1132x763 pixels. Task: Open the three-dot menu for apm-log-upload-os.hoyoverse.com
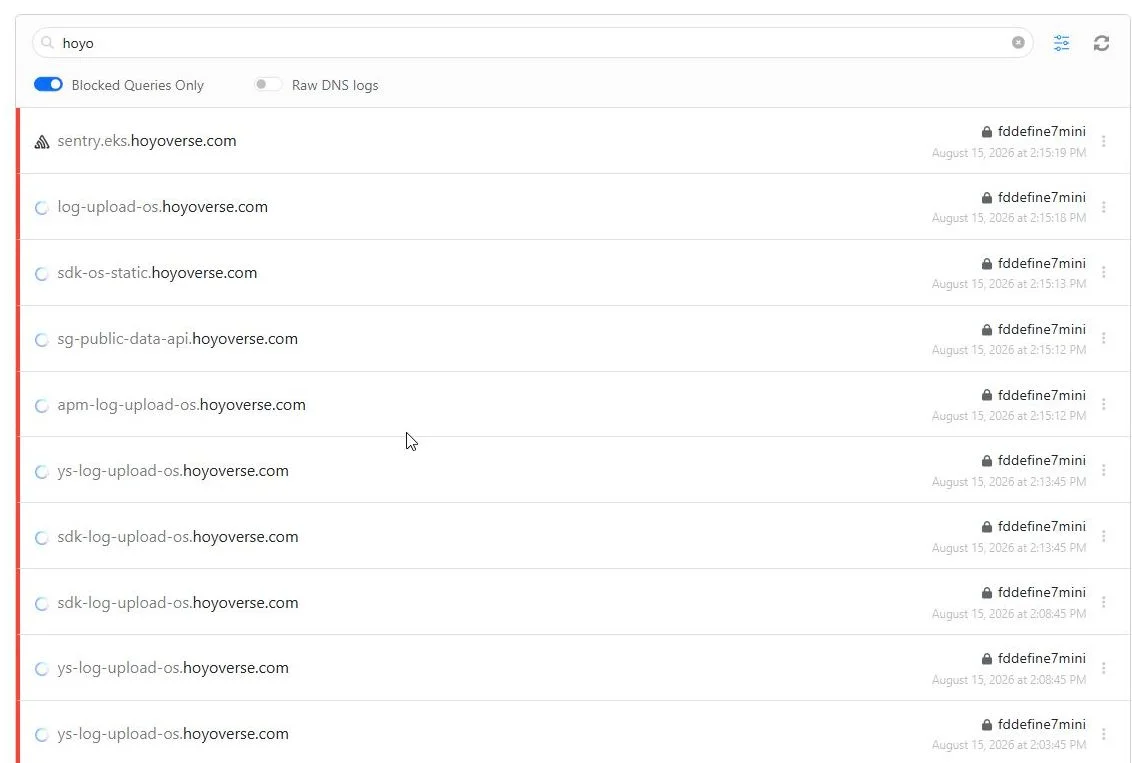tap(1103, 404)
